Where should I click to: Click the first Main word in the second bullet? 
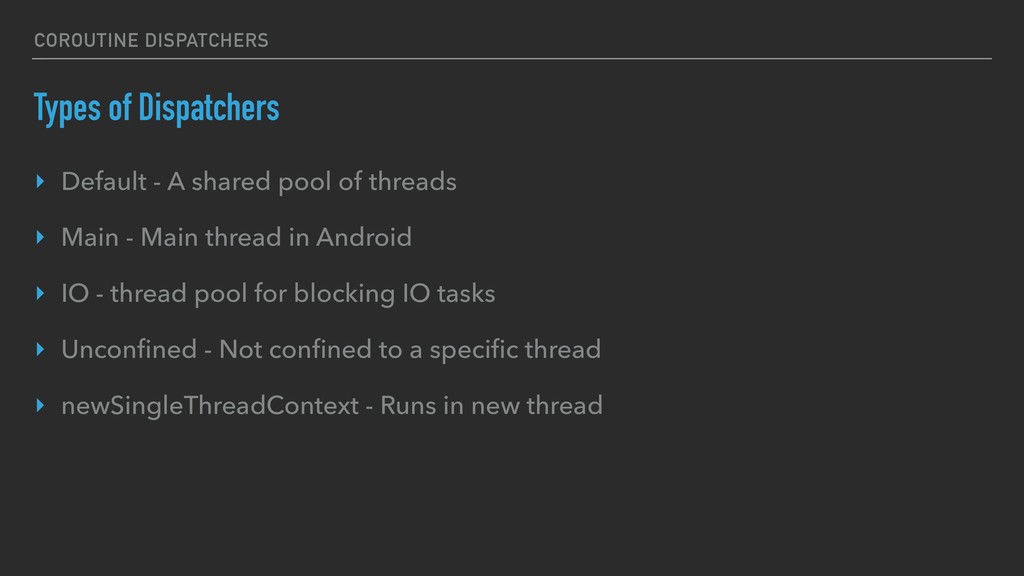pyautogui.click(x=88, y=238)
